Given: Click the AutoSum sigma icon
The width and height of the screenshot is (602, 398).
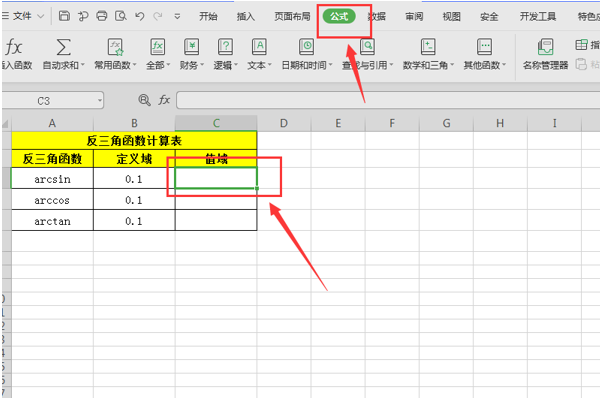Looking at the screenshot, I should 63,48.
